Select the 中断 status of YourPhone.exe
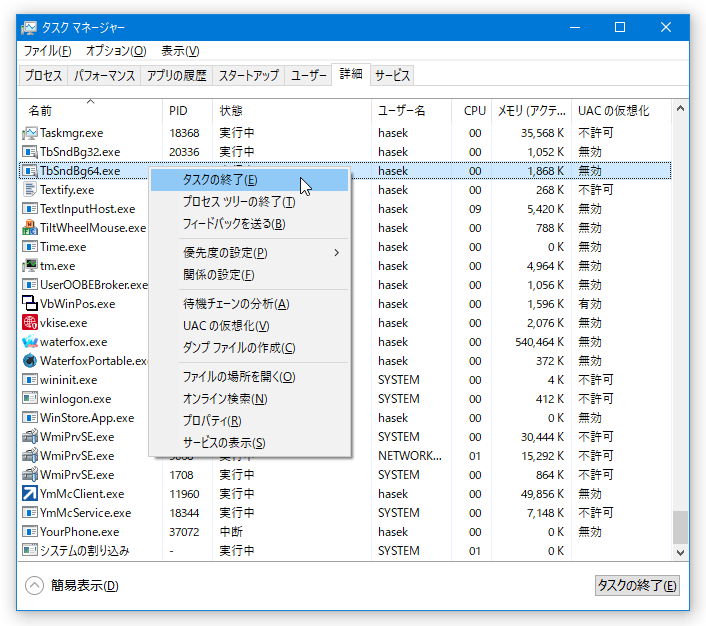 [x=231, y=532]
